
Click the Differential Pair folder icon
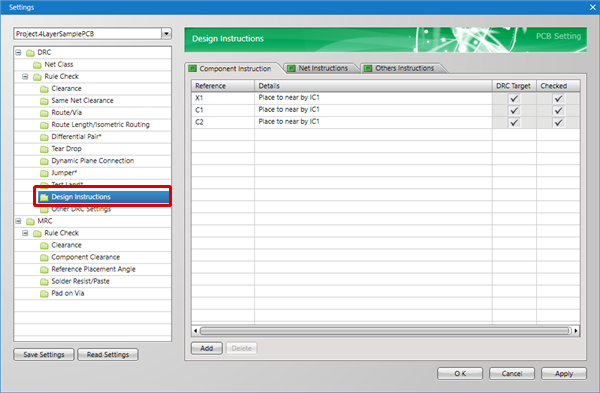pyautogui.click(x=44, y=137)
